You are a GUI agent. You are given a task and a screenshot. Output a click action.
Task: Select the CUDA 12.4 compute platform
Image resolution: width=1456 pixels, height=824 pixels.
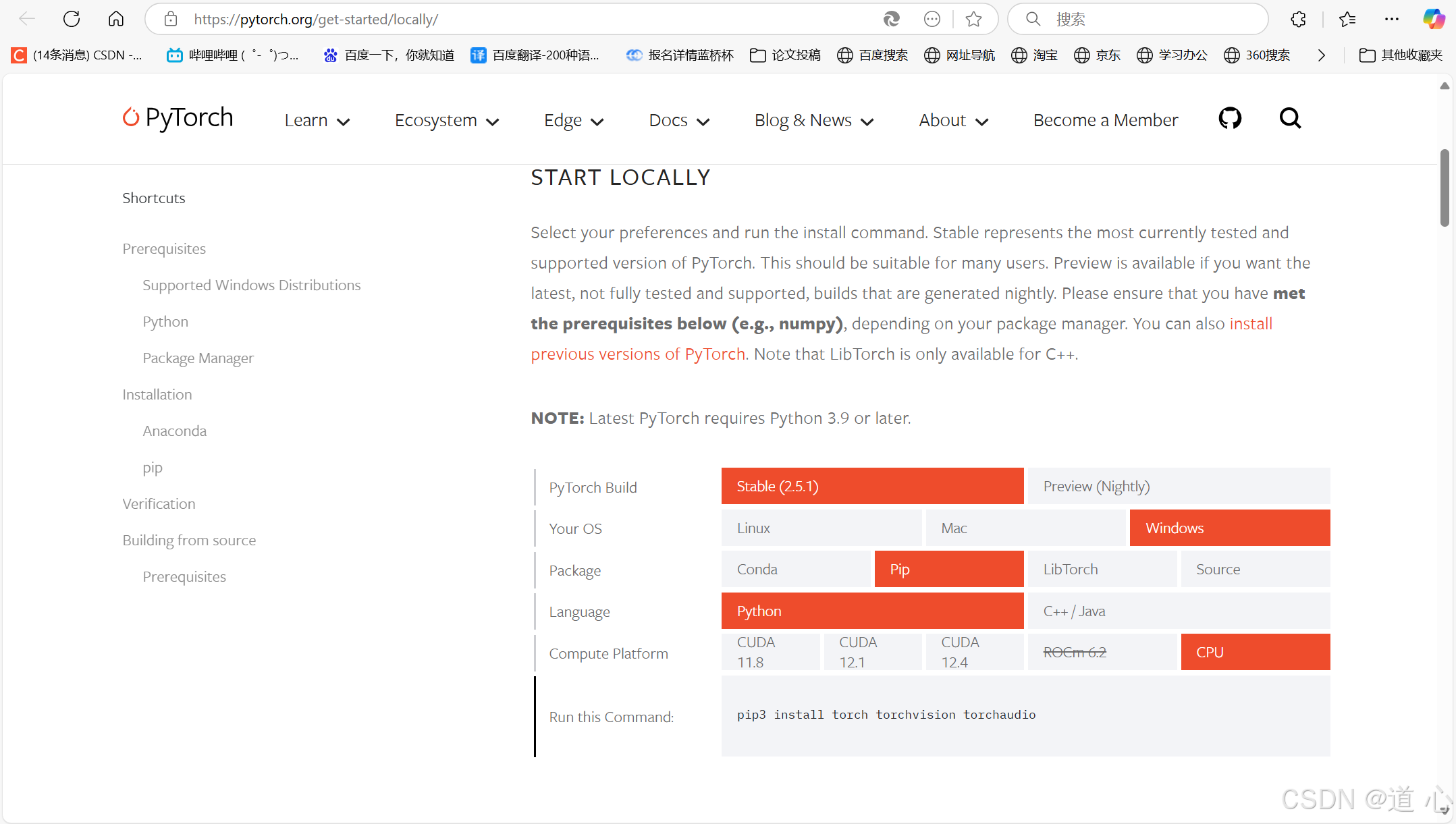click(973, 652)
